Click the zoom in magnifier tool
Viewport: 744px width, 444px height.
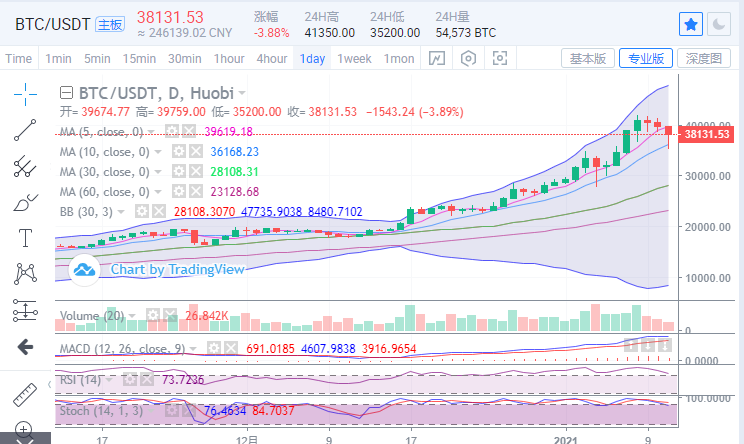(24, 430)
